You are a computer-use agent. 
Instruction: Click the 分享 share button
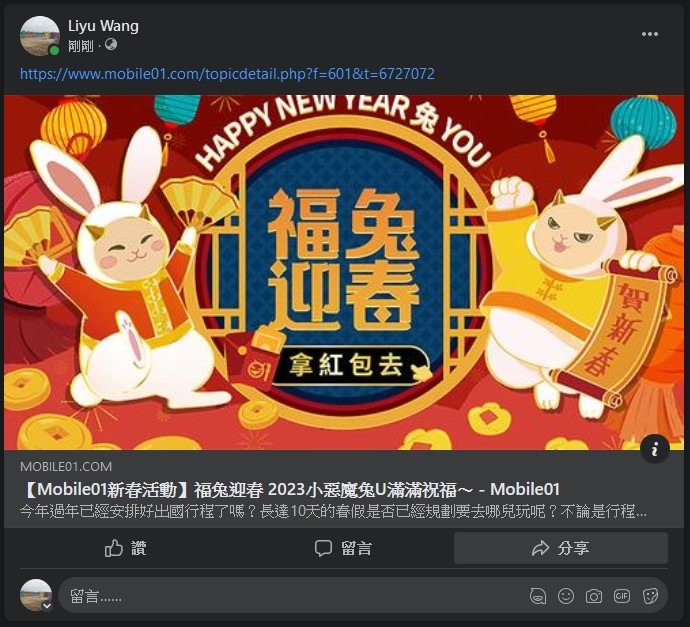click(x=561, y=548)
